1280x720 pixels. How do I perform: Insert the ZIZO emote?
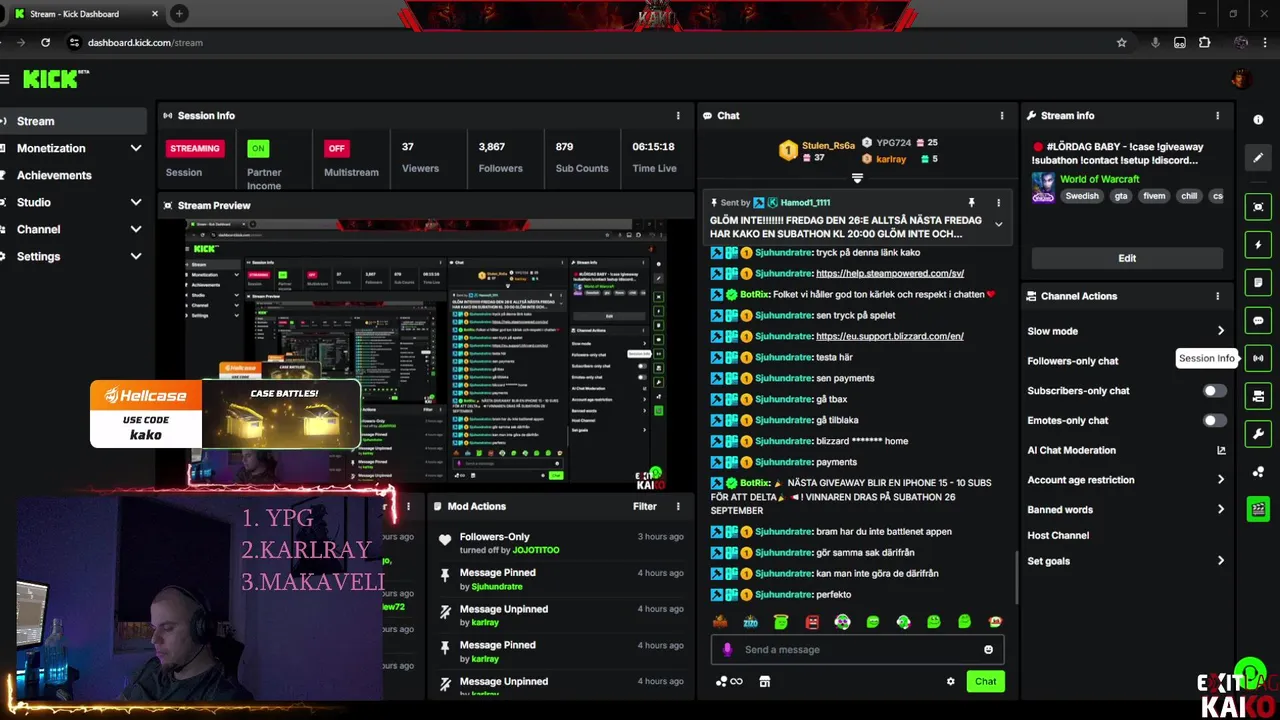(751, 622)
